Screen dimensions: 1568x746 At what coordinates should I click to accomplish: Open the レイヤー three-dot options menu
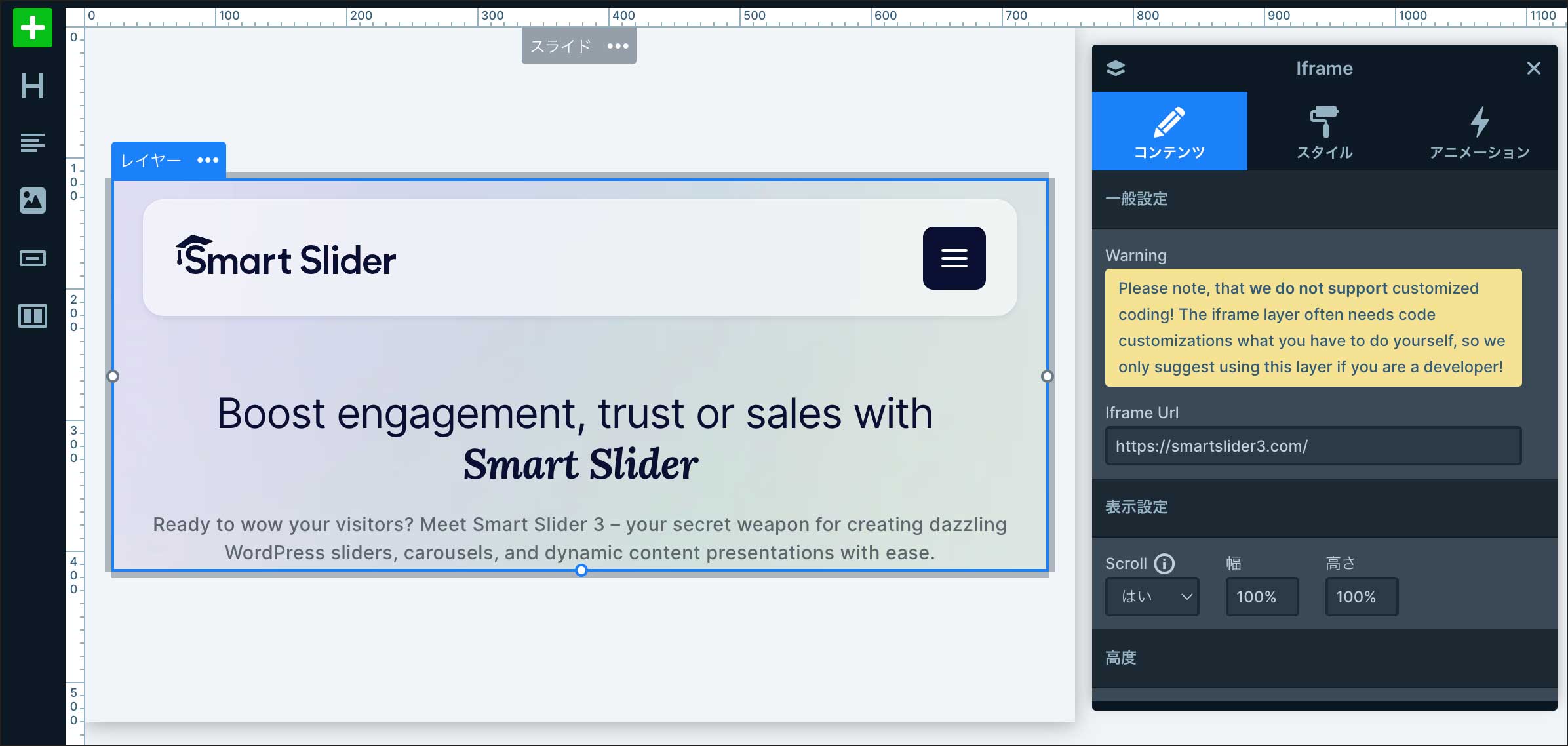[208, 160]
